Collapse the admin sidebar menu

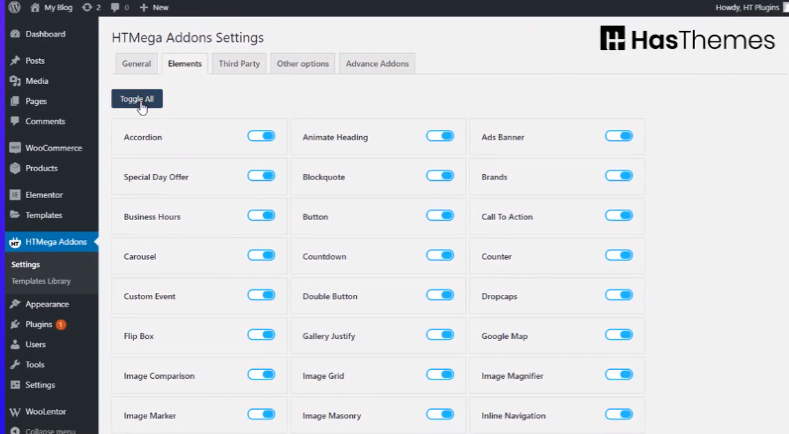tap(40, 431)
